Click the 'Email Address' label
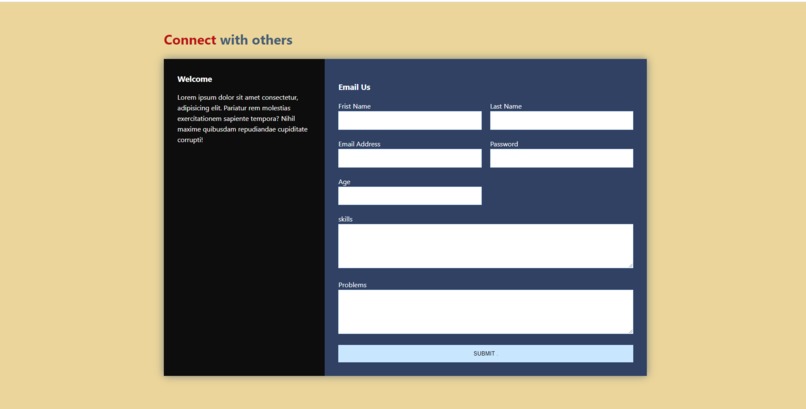 pos(359,144)
